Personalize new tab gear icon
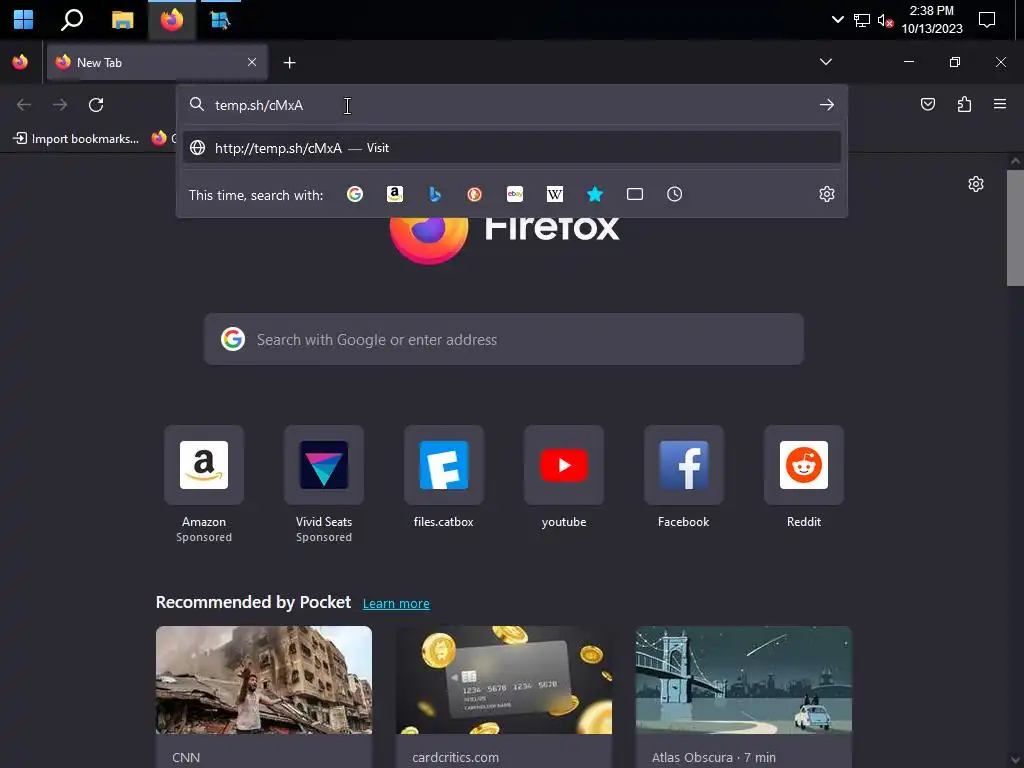This screenshot has width=1024, height=768. click(x=976, y=184)
